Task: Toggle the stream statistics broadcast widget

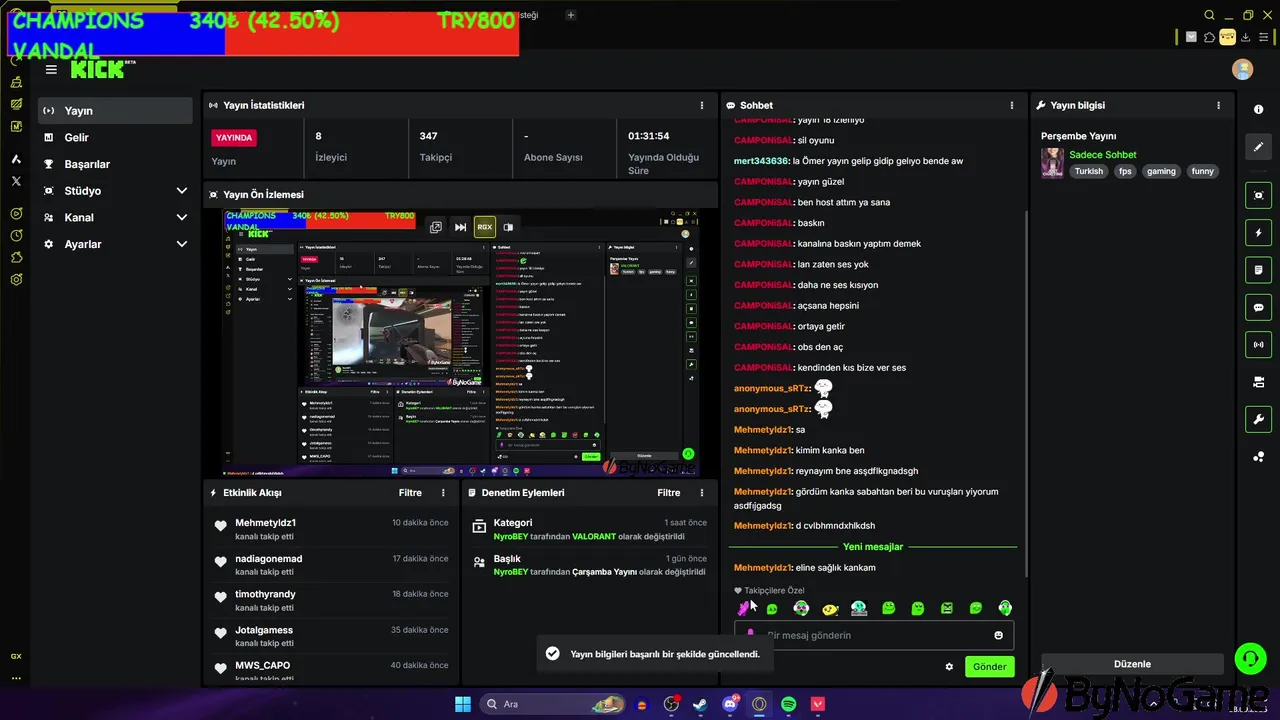Action: point(1258,345)
